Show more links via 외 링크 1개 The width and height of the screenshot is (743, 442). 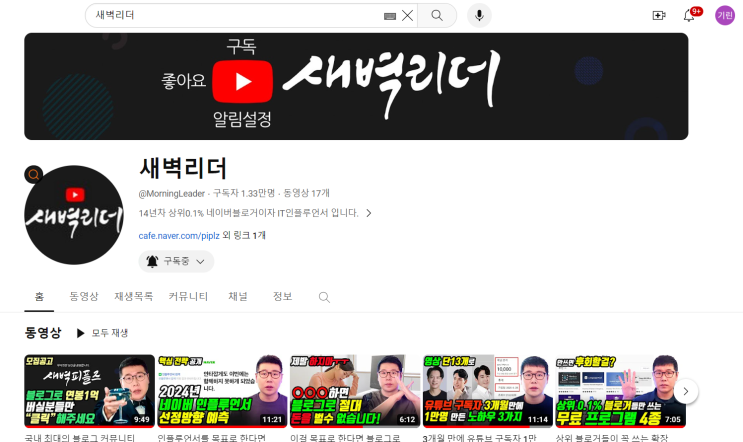coord(244,235)
